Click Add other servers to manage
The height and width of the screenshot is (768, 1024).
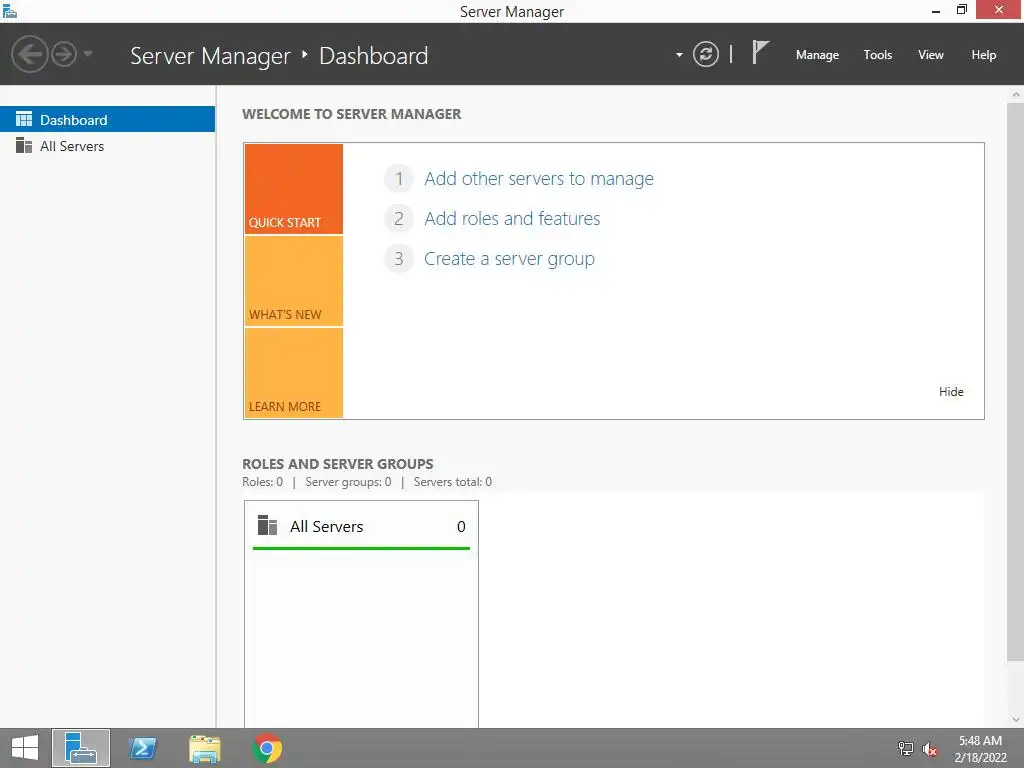coord(539,178)
